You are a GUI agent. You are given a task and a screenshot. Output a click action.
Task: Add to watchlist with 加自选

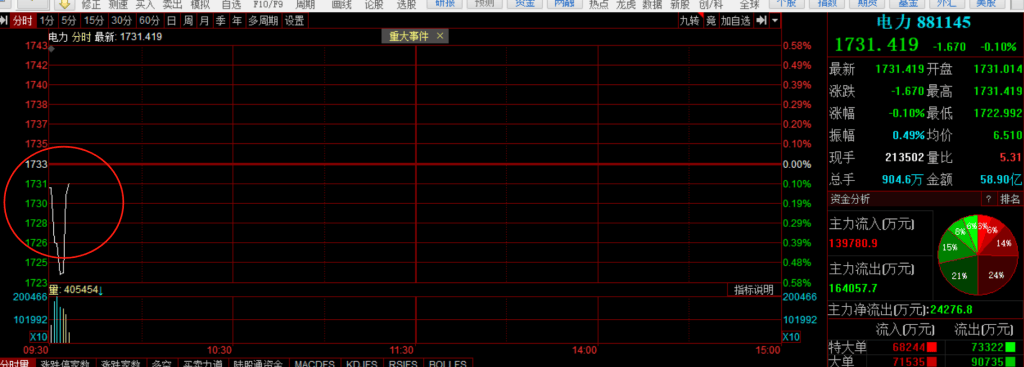(736, 21)
